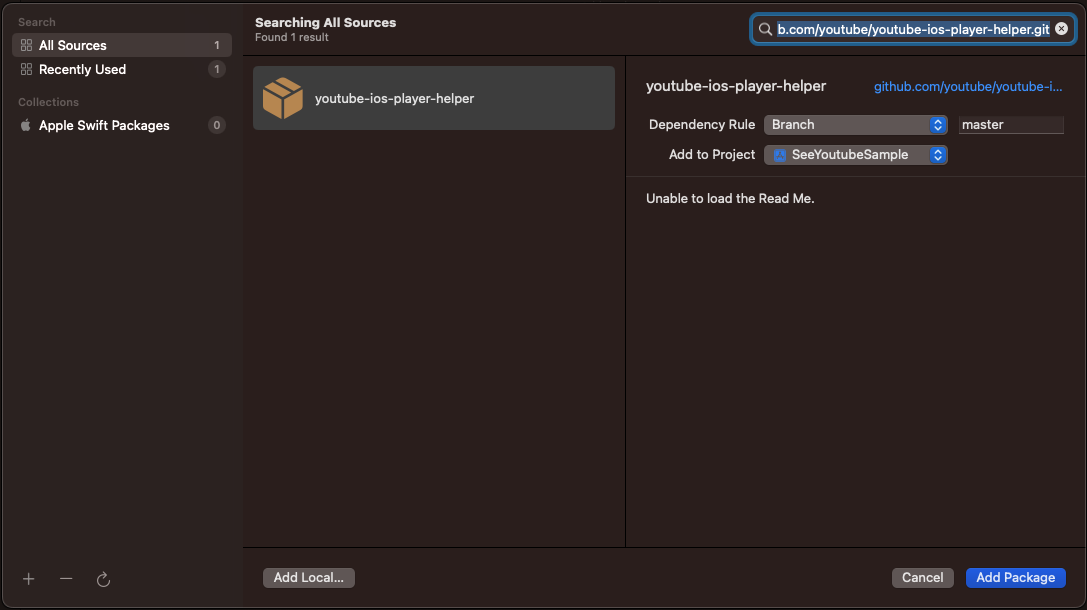
Task: Select Recently Used in the sidebar
Action: coord(122,69)
